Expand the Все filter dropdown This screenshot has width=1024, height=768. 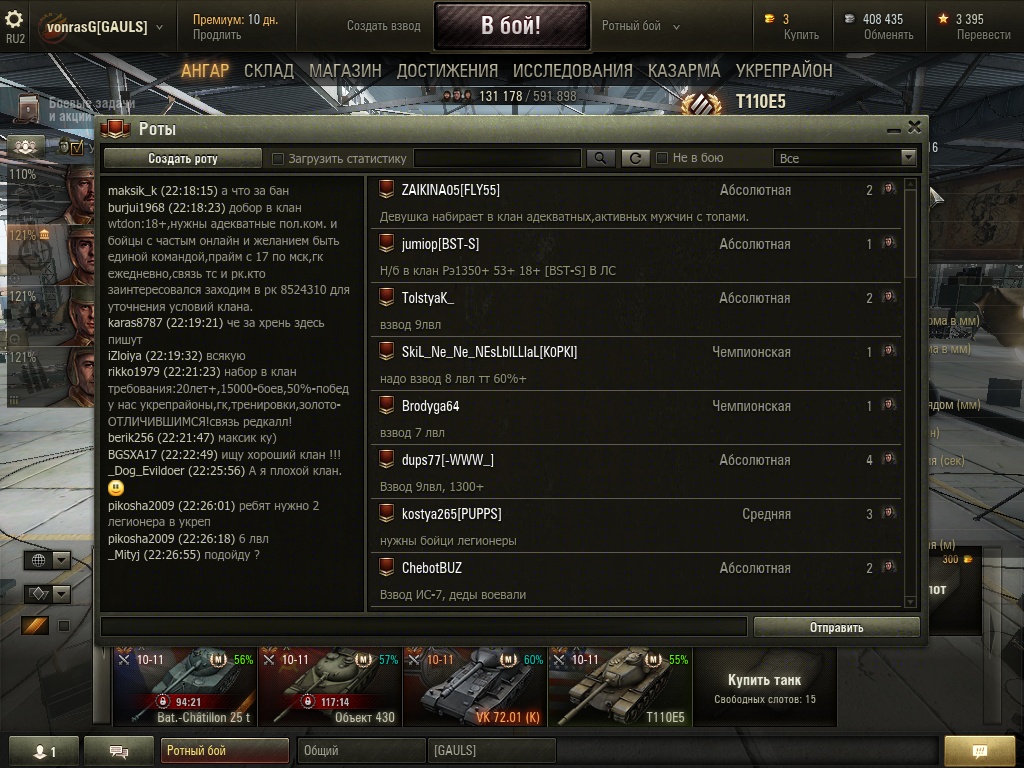tap(844, 158)
